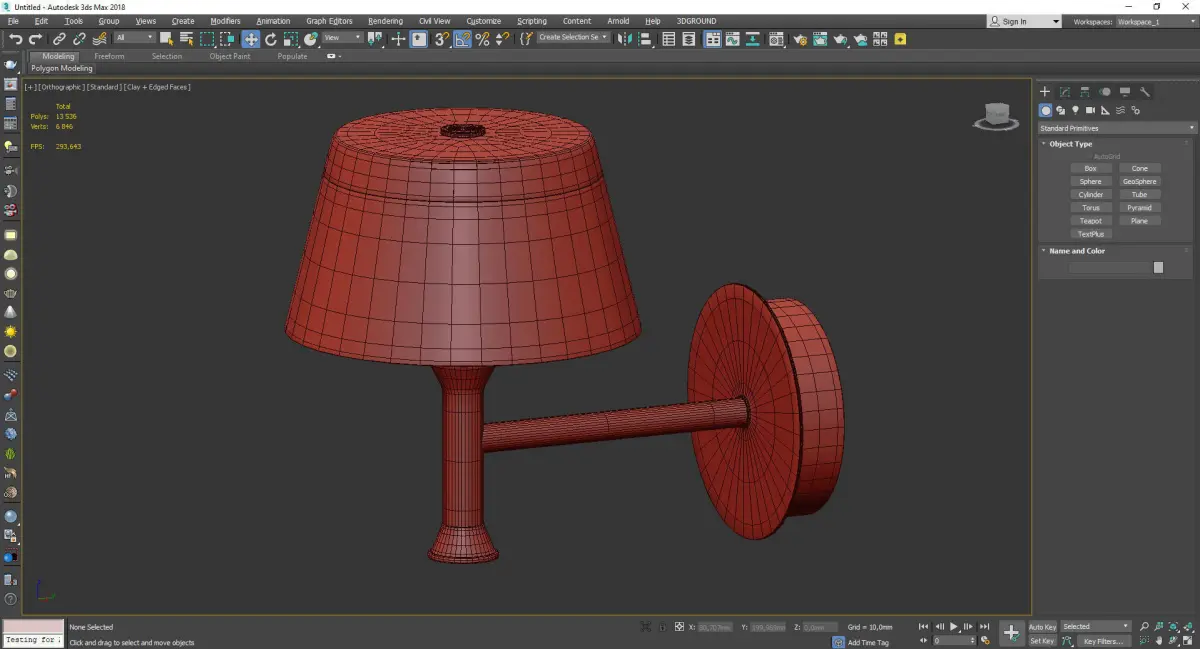Open the Hierarchy command panel tab
This screenshot has height=649, width=1200.
[x=1085, y=91]
